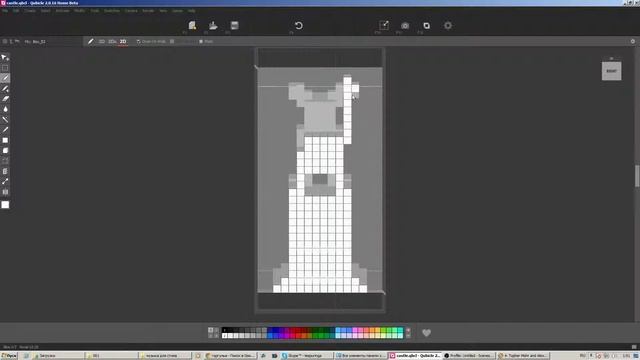Pick the pink palette swatch
The width and height of the screenshot is (640, 360).
click(x=355, y=330)
